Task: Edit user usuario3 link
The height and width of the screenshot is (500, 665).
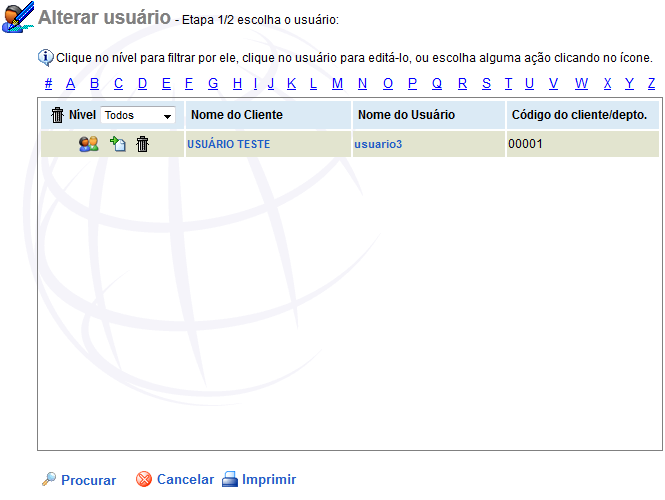Action: point(378,144)
